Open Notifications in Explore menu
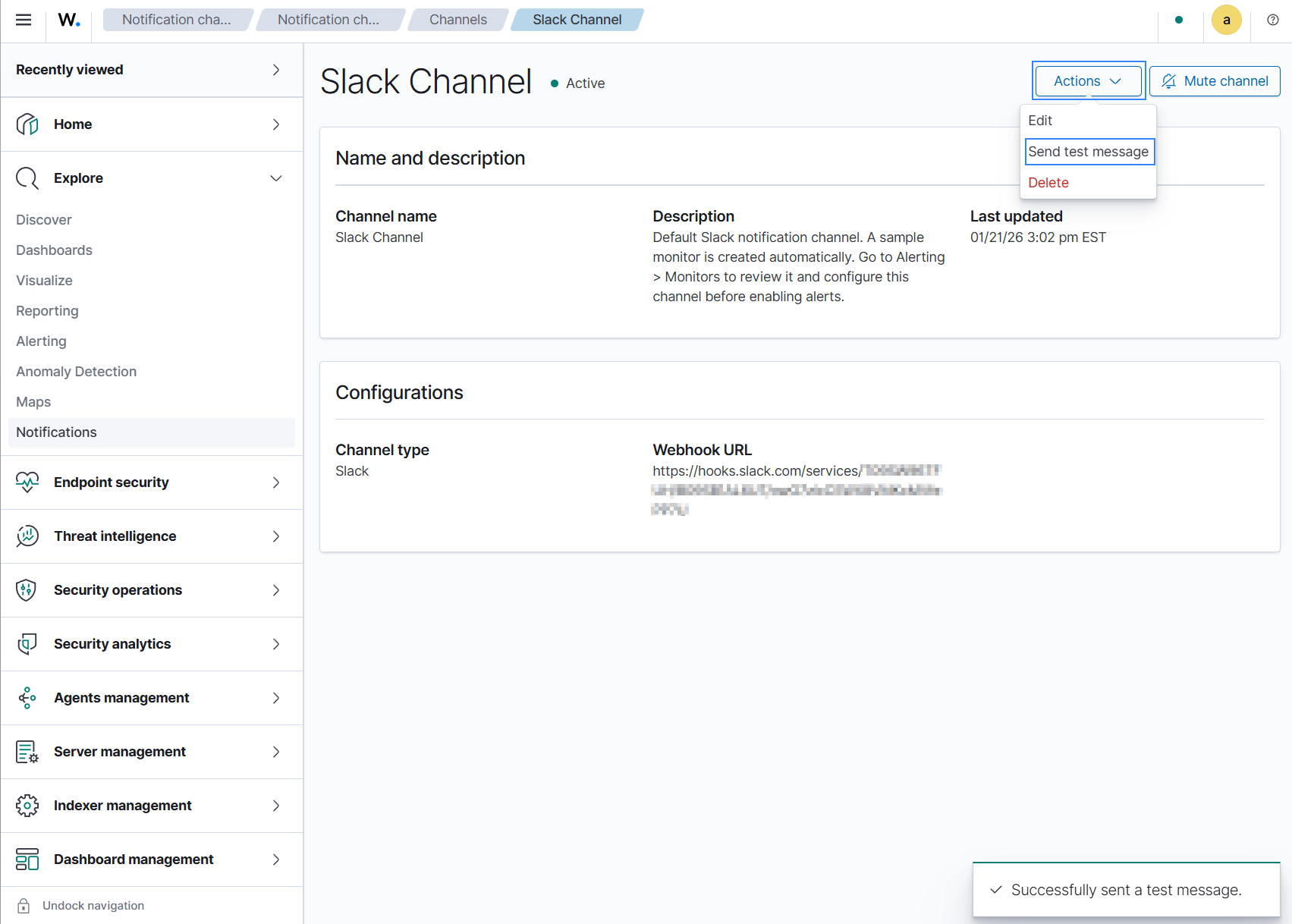Image resolution: width=1292 pixels, height=924 pixels. (x=152, y=432)
